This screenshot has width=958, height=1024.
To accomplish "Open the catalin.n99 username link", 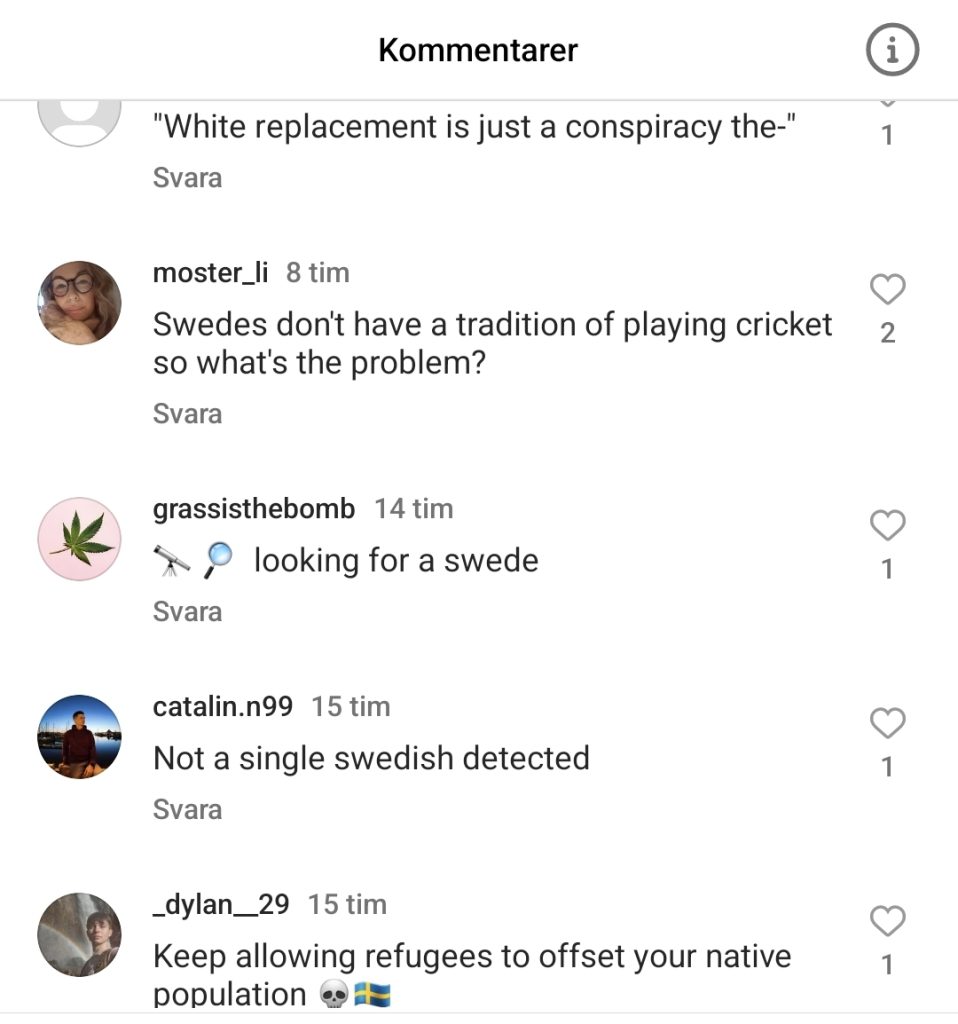I will pyautogui.click(x=222, y=707).
